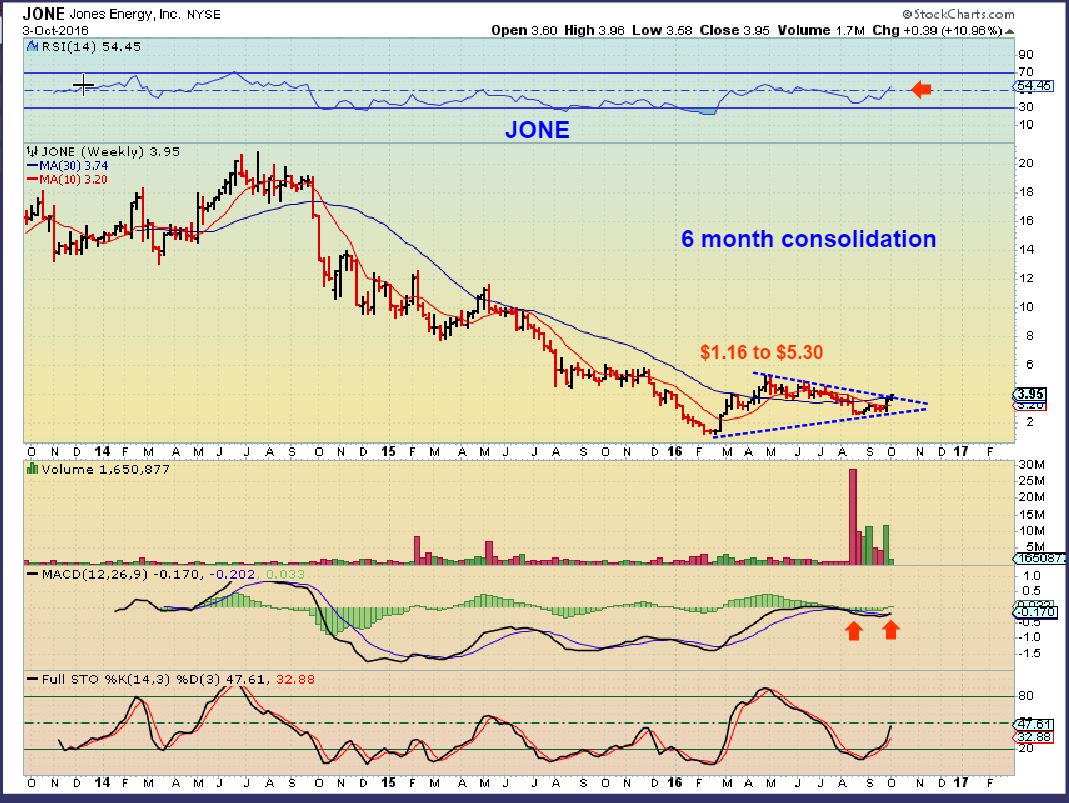Click the RSI(14) indicator icon
This screenshot has width=1069, height=803.
pos(32,47)
